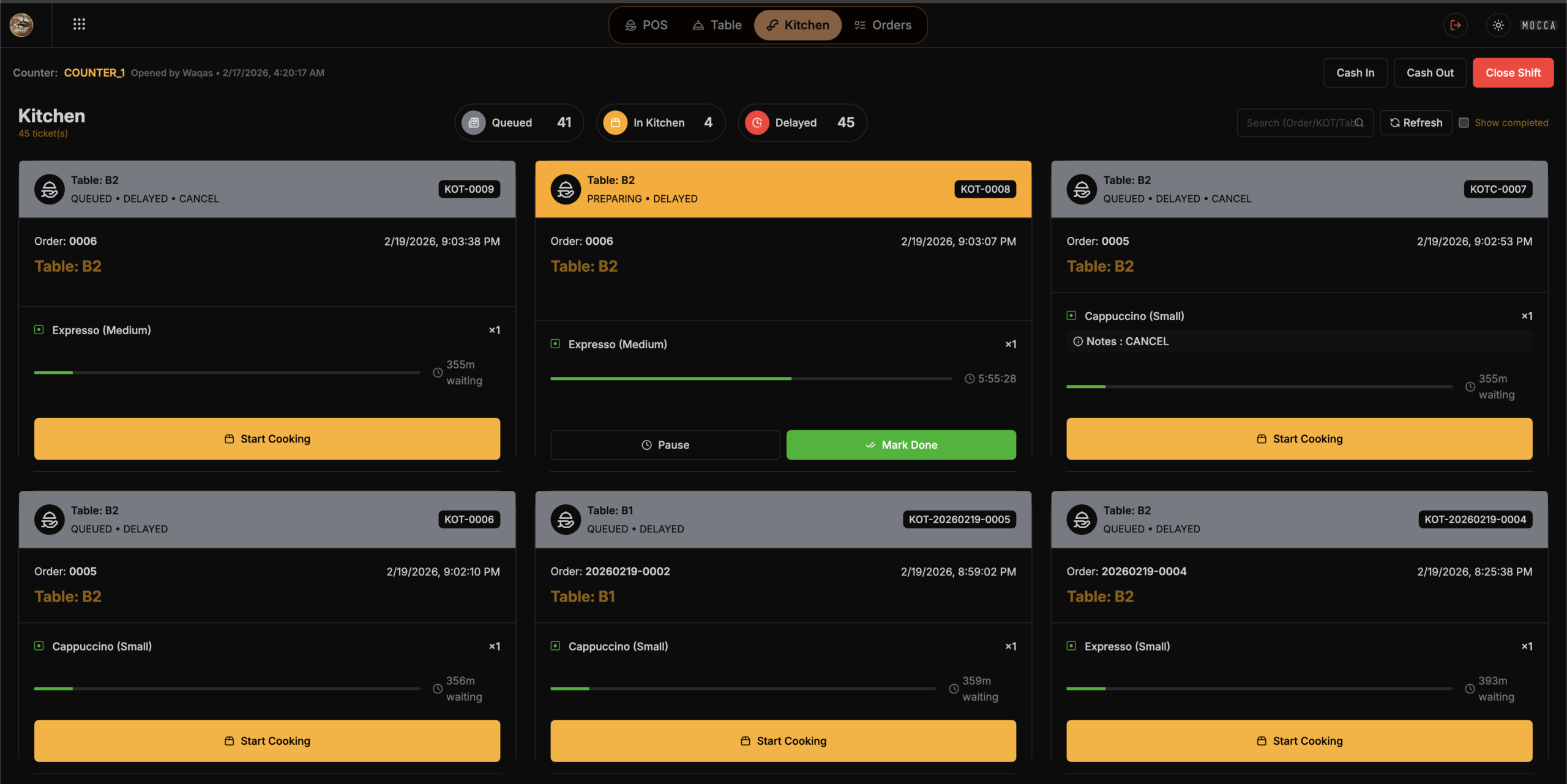Check Expresso (Medium) item on KOT-0009
Image resolution: width=1567 pixels, height=784 pixels.
(x=39, y=330)
